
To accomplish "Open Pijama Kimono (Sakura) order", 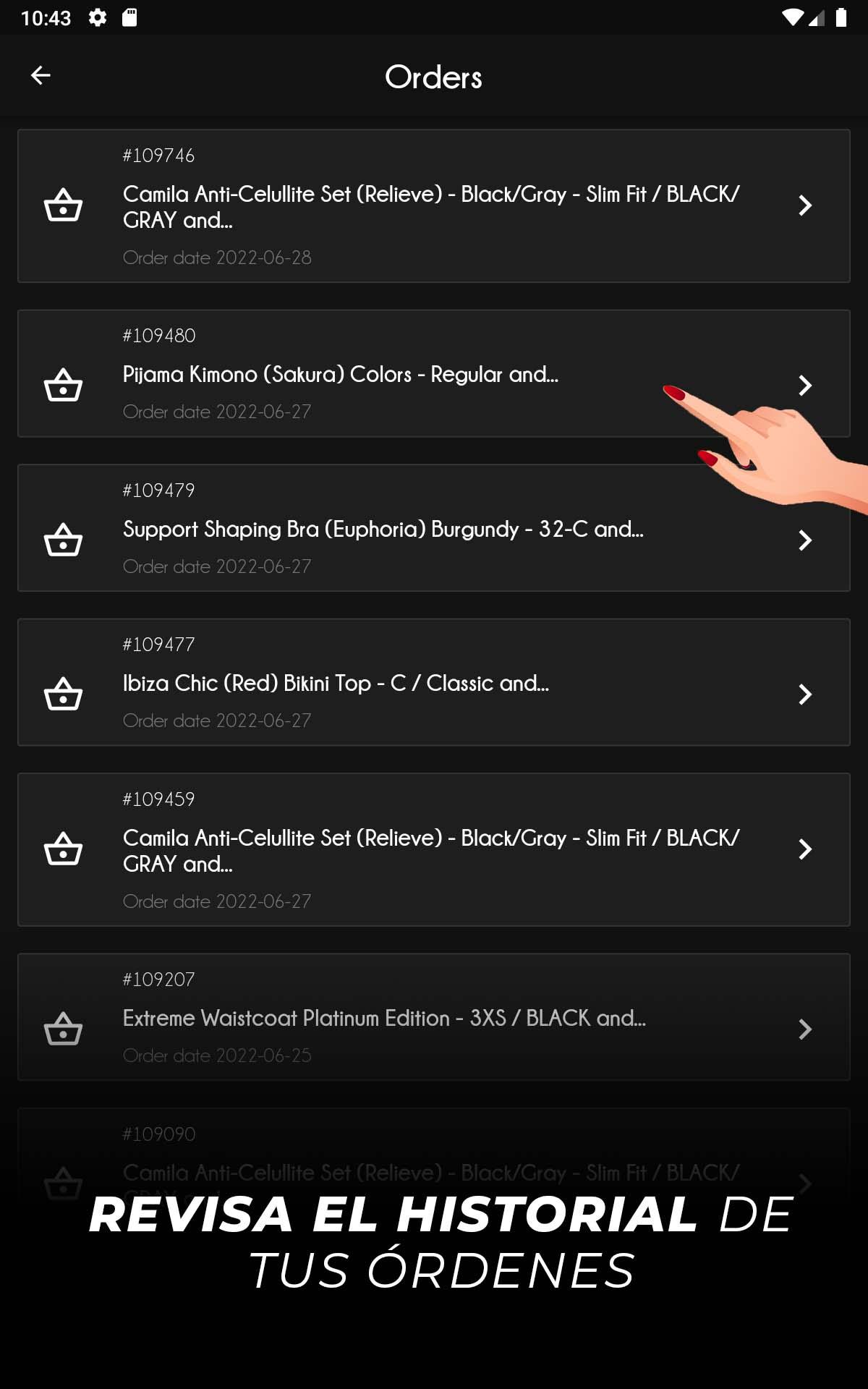I will (434, 374).
